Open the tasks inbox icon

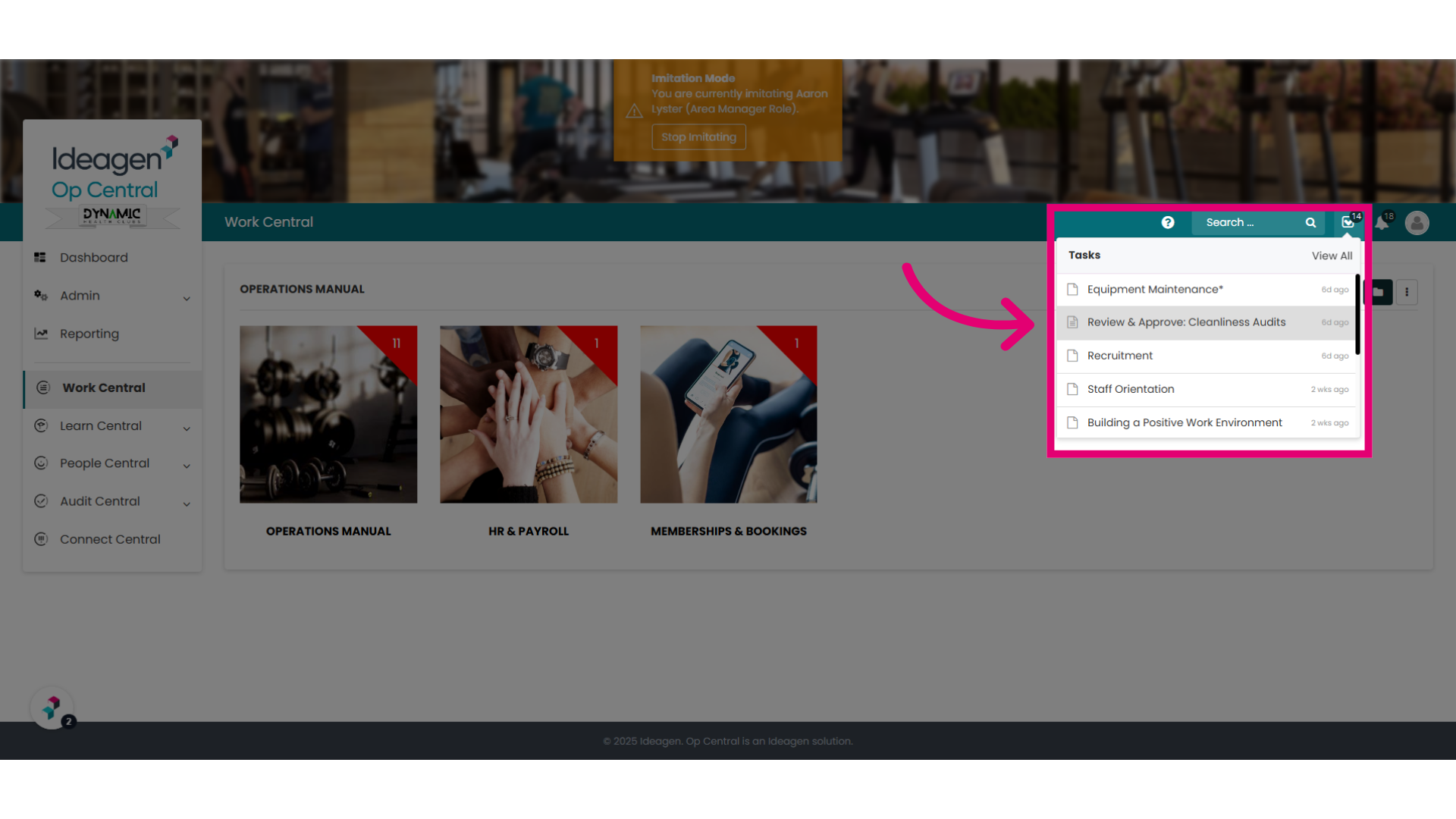[x=1348, y=222]
